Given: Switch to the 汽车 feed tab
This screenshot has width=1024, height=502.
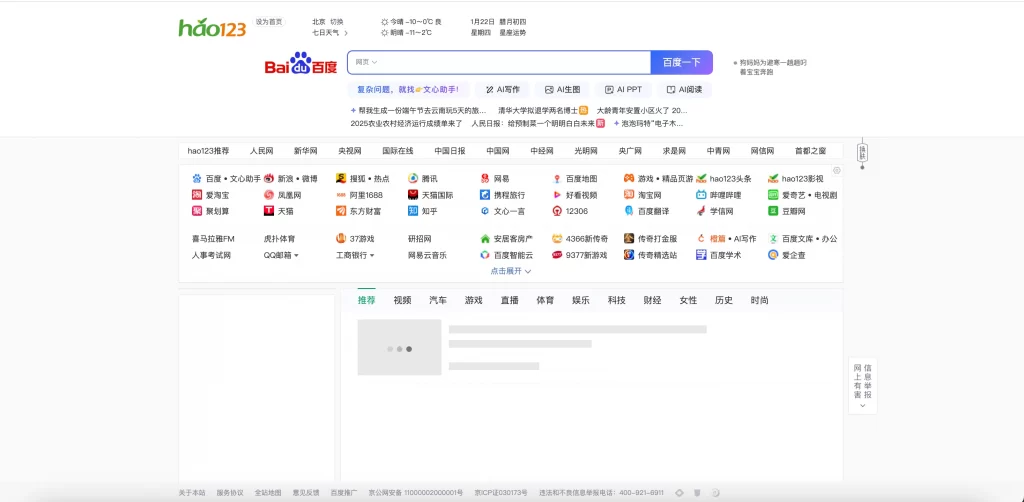Looking at the screenshot, I should (x=438, y=300).
